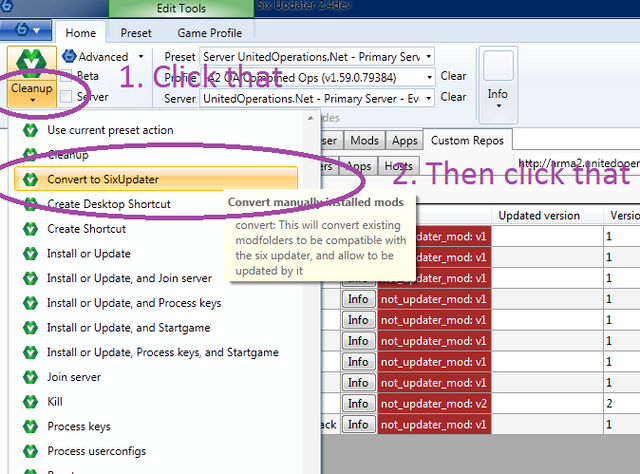Screen dimensions: 640x474
Task: Open the Six Updater application menu button
Action: 26,30
